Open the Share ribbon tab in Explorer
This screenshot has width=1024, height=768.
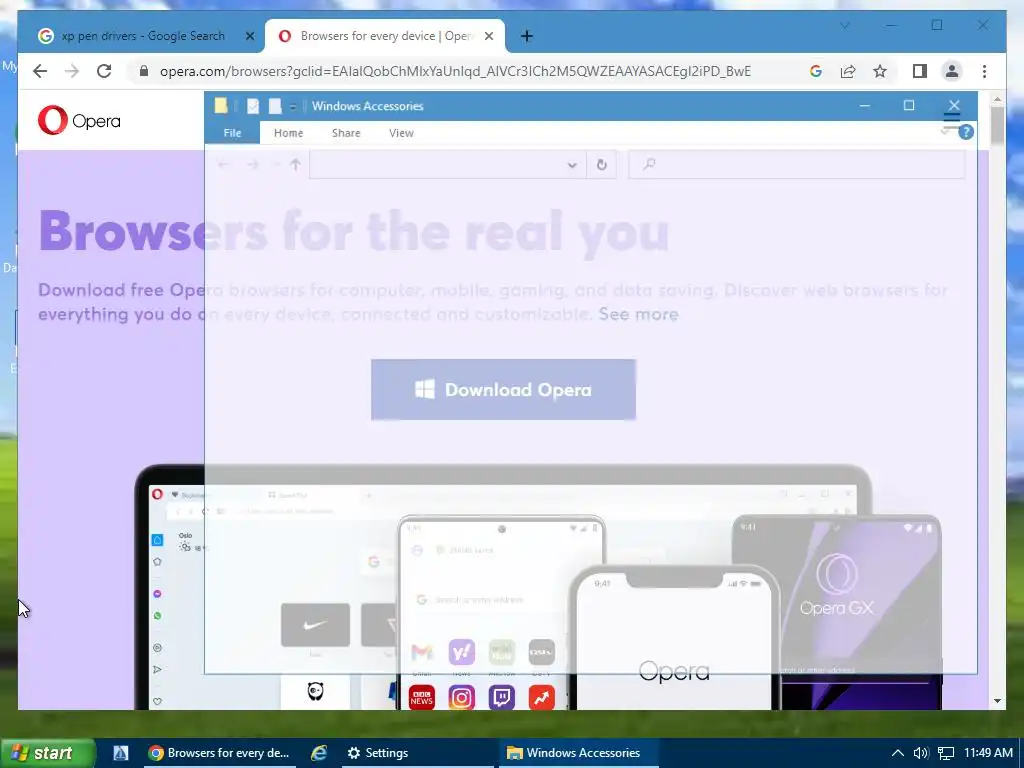[x=345, y=133]
